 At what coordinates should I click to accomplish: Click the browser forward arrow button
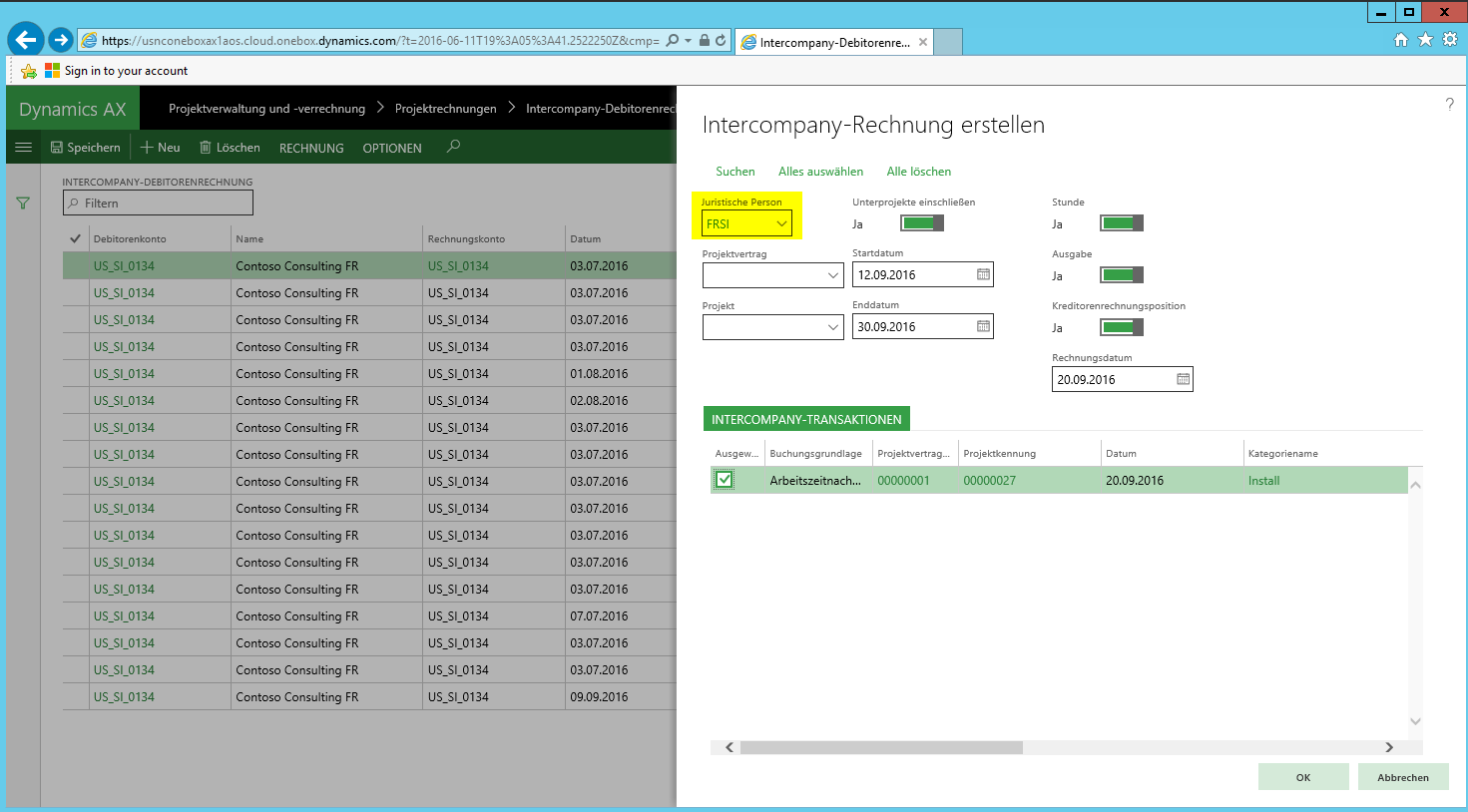click(61, 40)
